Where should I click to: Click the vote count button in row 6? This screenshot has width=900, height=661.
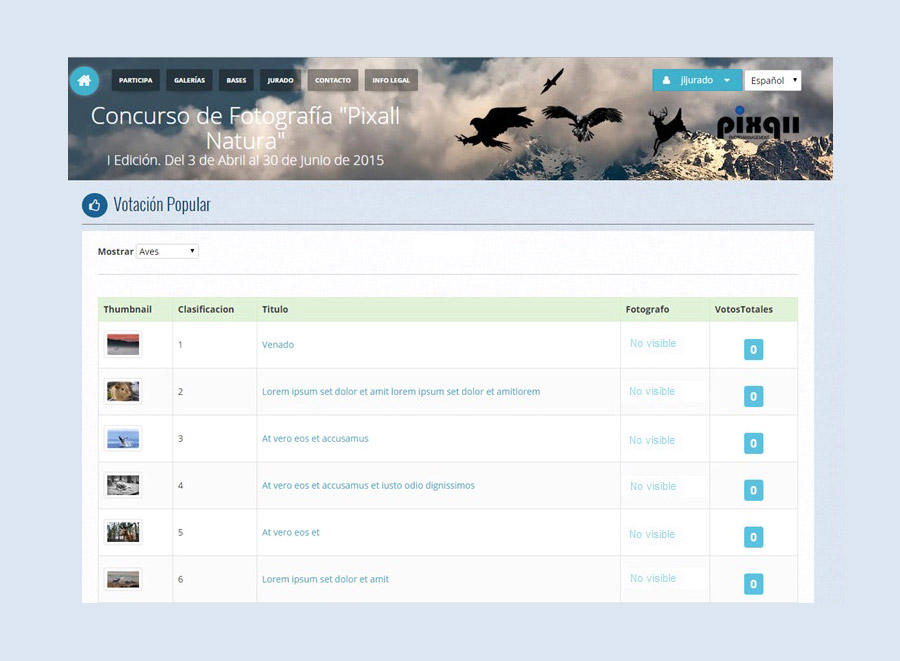754,584
